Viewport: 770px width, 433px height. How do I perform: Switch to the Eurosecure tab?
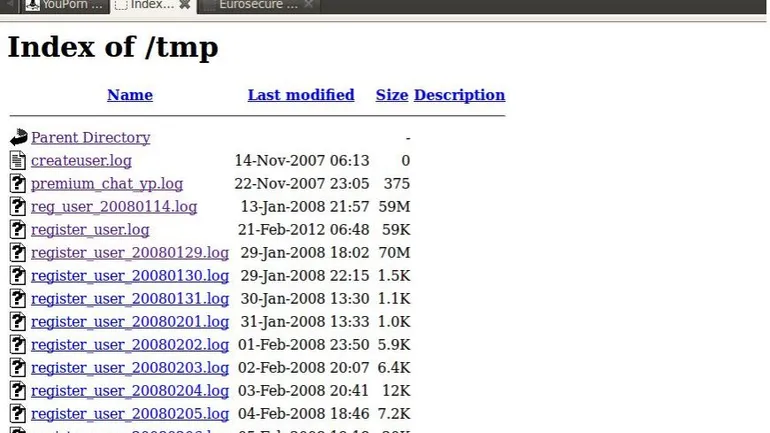(257, 5)
